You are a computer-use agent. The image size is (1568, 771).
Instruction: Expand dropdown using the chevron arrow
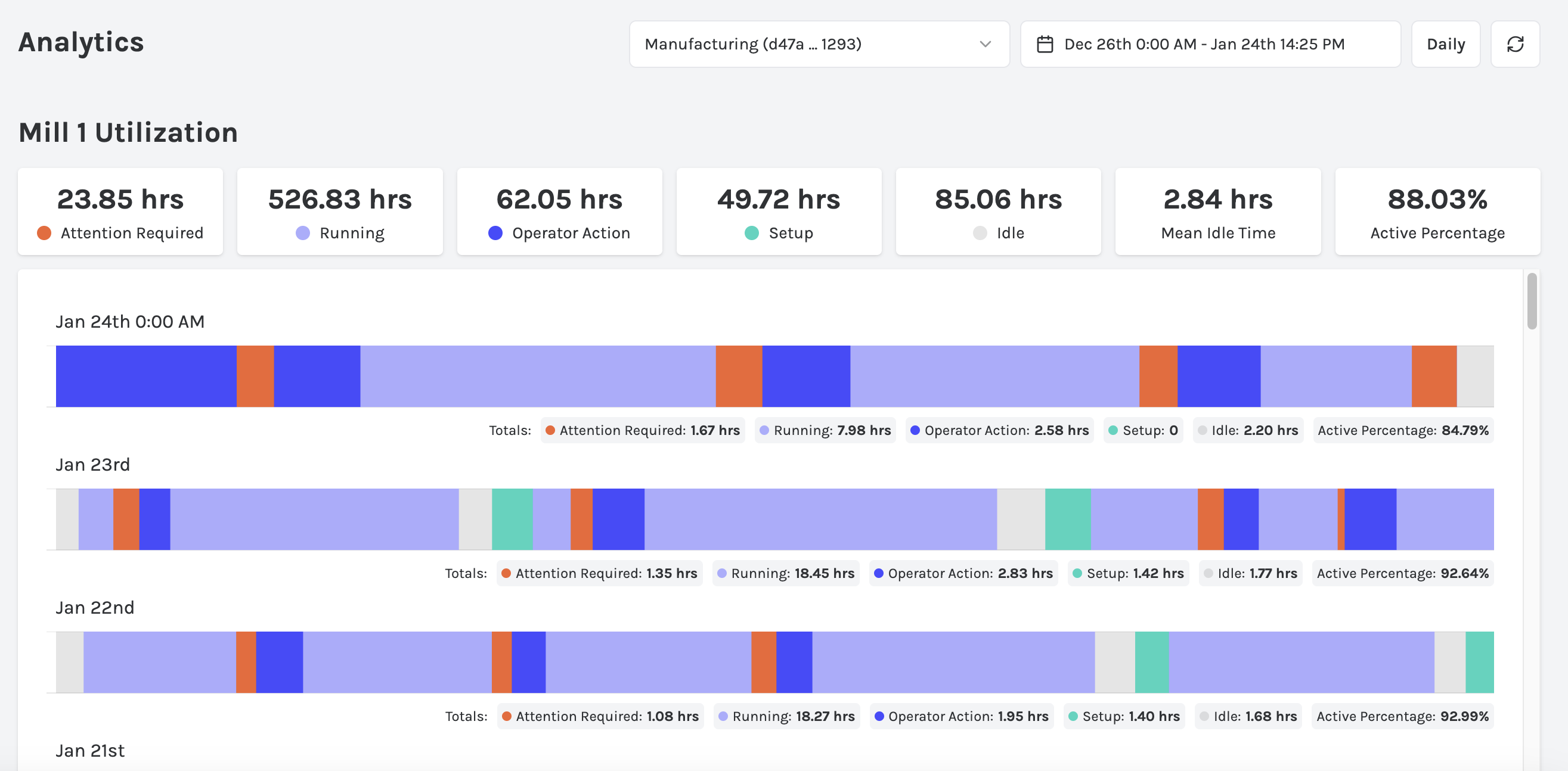click(x=985, y=45)
